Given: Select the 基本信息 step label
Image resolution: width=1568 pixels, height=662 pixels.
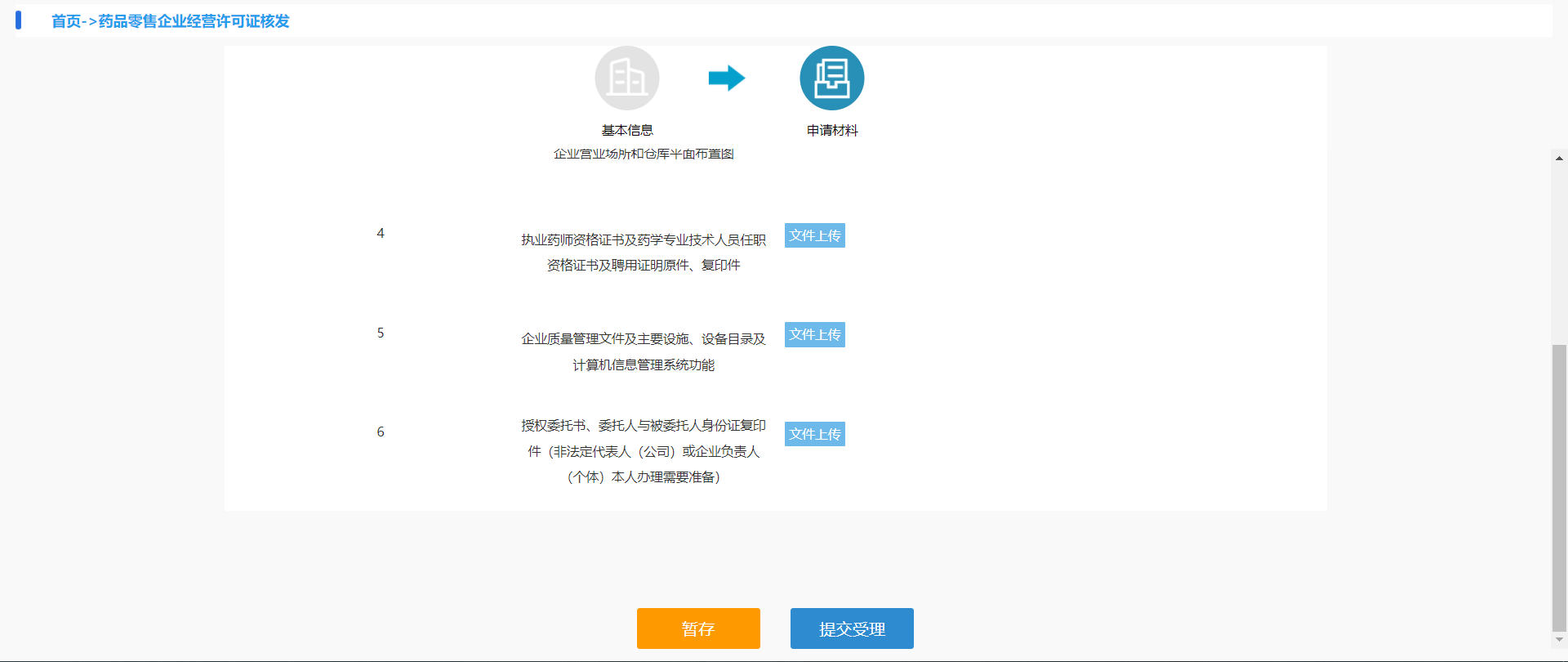Looking at the screenshot, I should pos(627,131).
